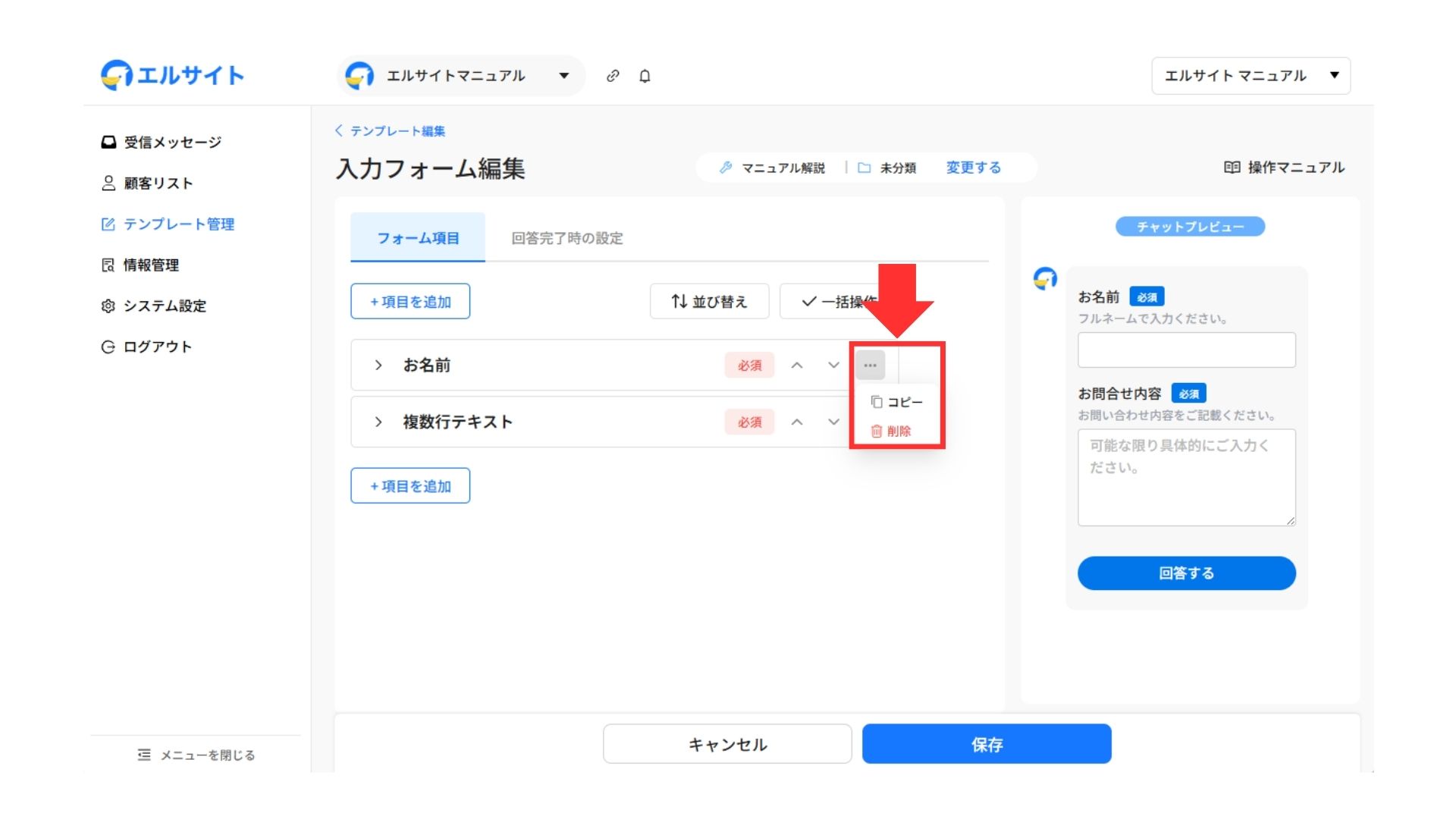Expand the お名前 form item
Image resolution: width=1456 pixels, height=819 pixels.
click(x=378, y=366)
